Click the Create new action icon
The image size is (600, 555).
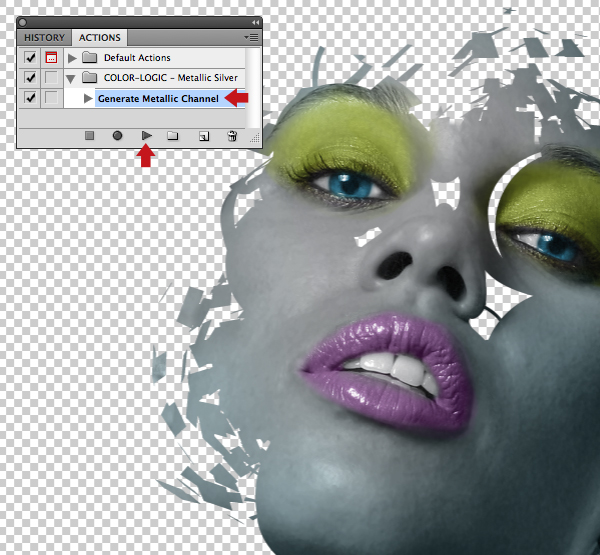click(204, 136)
